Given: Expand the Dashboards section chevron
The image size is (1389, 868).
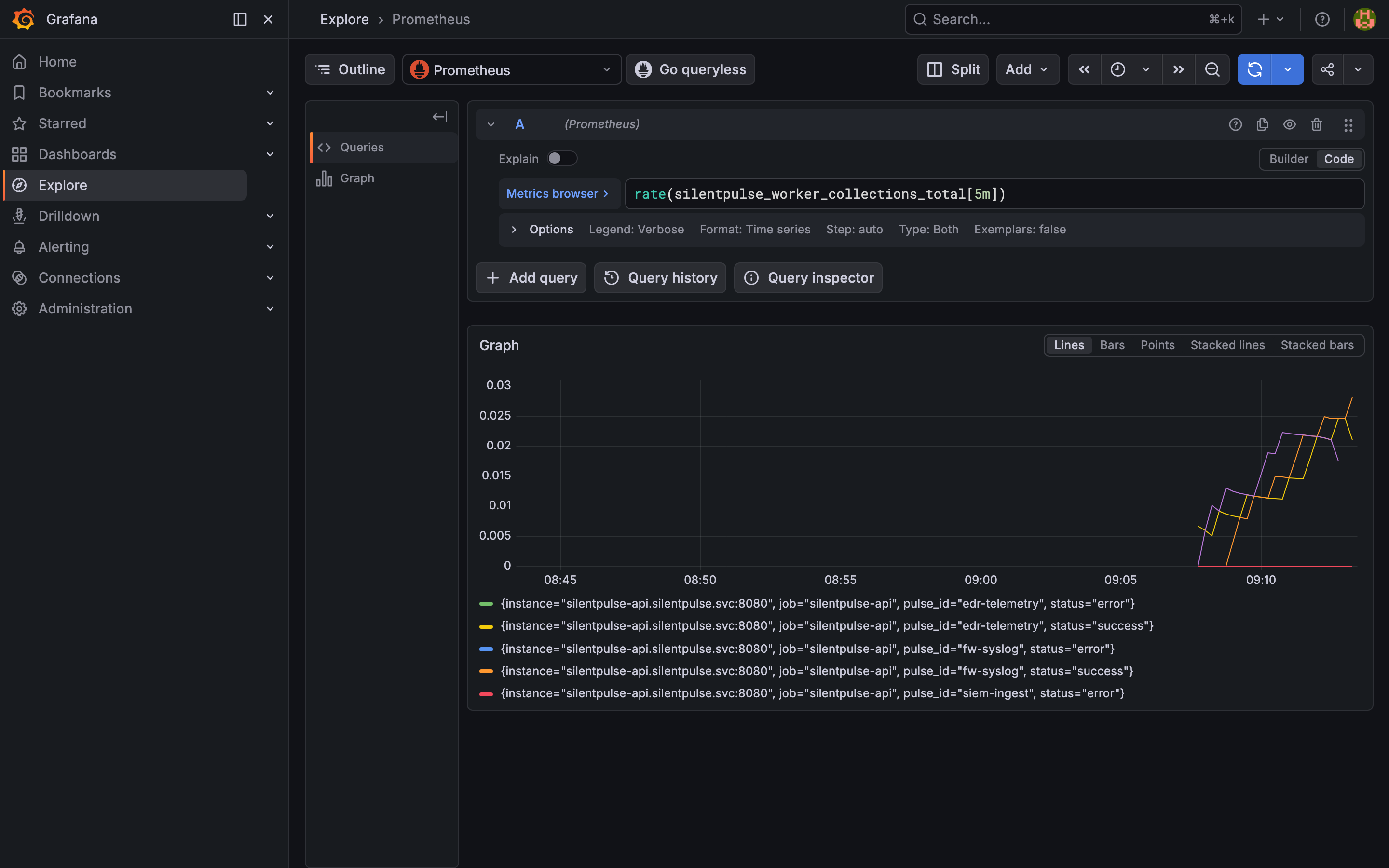Looking at the screenshot, I should tap(270, 154).
